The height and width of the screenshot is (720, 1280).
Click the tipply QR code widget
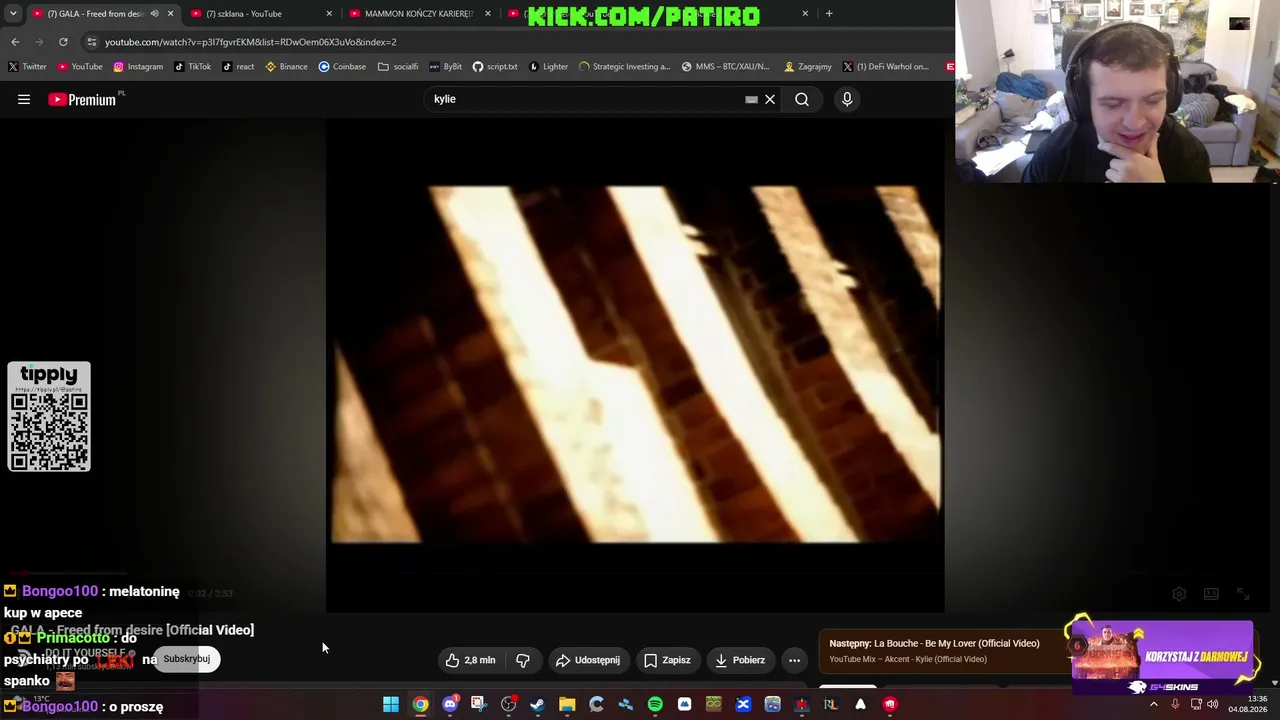coord(49,417)
